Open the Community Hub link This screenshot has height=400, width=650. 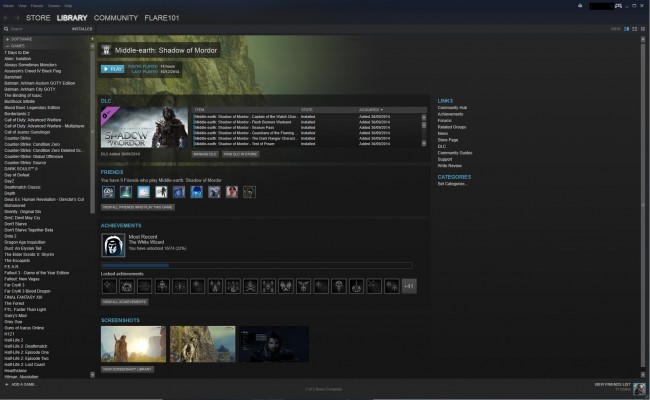452,107
